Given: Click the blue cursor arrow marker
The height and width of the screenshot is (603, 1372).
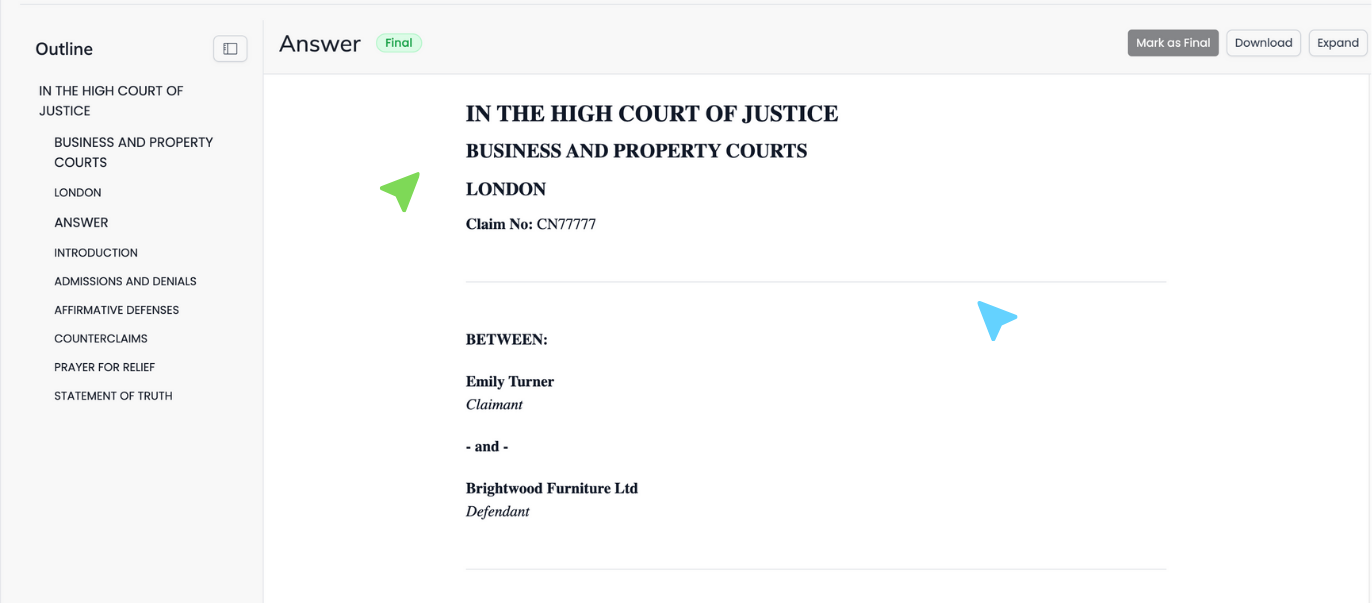Looking at the screenshot, I should point(996,320).
